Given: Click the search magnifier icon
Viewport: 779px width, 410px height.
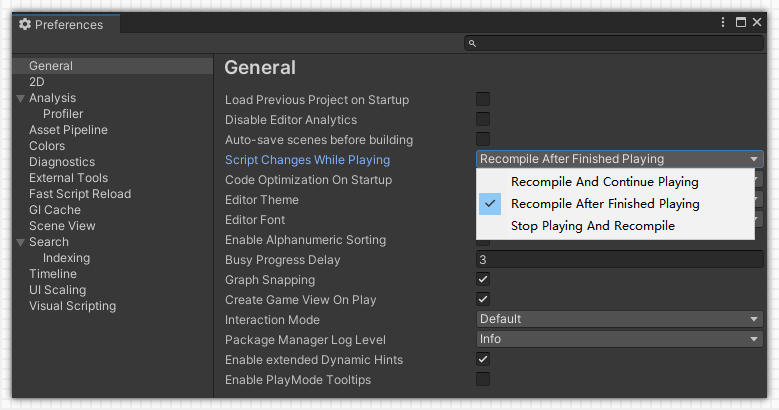Looking at the screenshot, I should [474, 44].
